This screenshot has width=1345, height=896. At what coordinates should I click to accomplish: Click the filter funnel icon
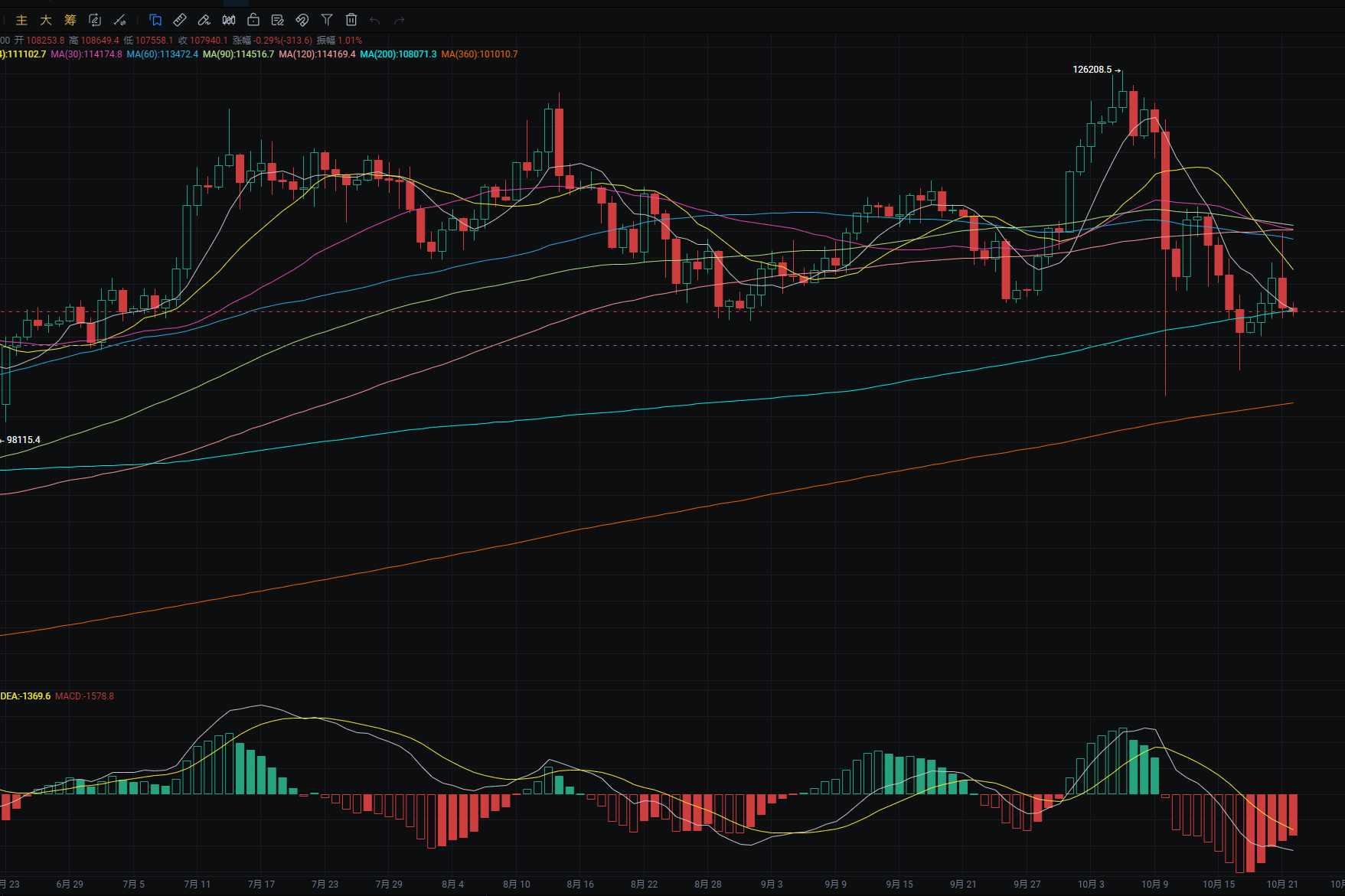327,20
